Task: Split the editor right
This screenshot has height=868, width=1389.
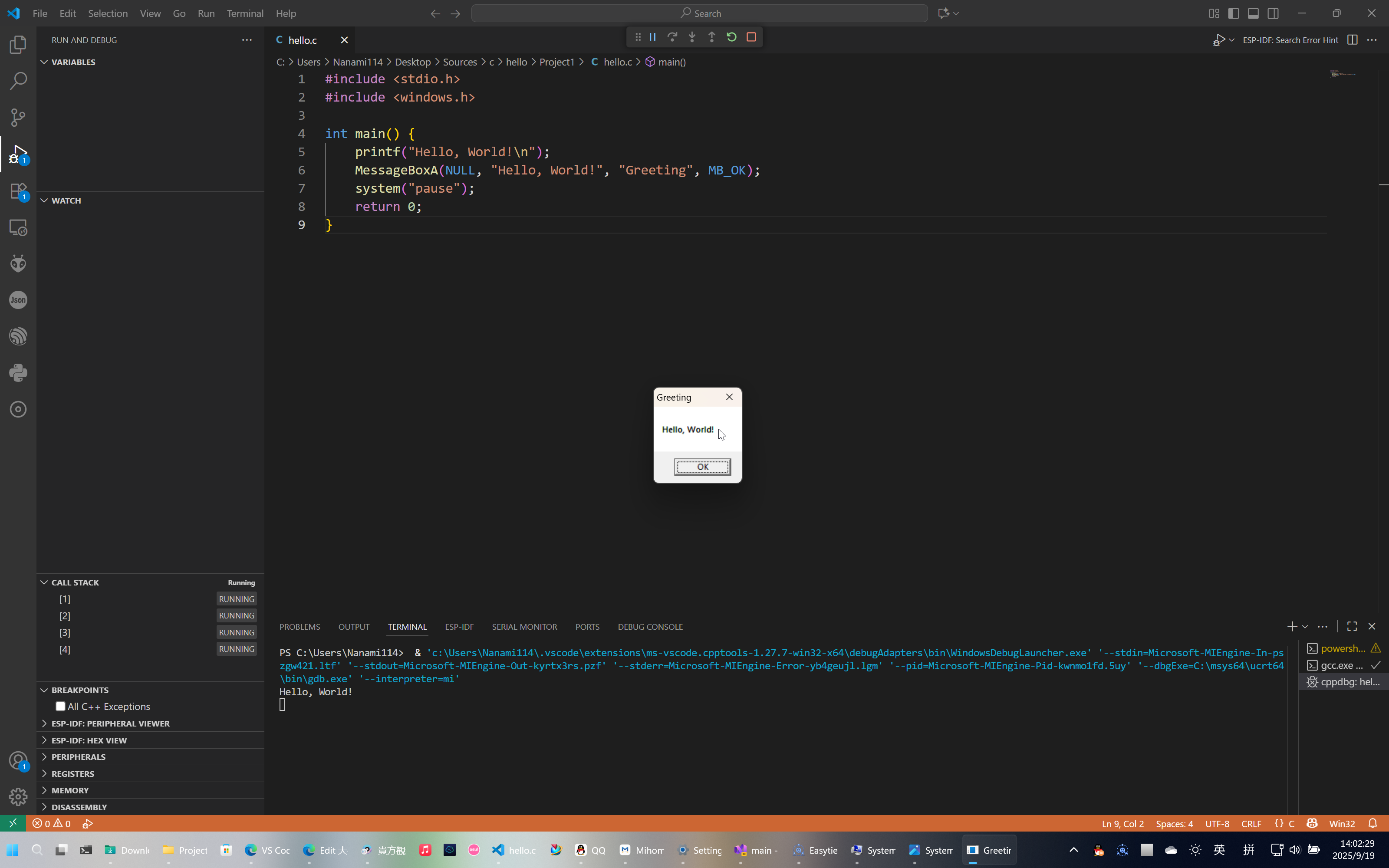Action: [x=1352, y=39]
